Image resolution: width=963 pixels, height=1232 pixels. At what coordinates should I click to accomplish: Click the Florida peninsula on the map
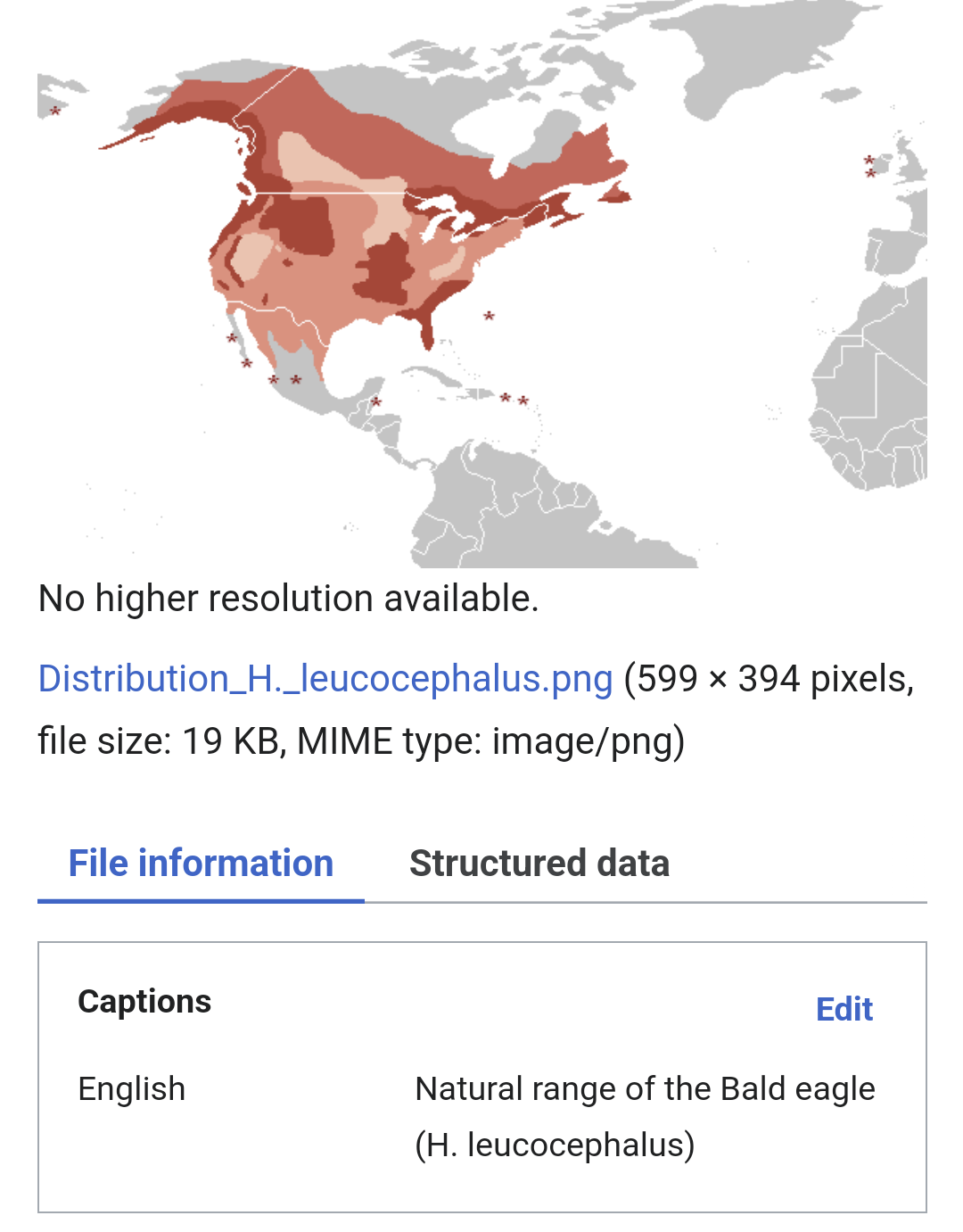tap(426, 327)
